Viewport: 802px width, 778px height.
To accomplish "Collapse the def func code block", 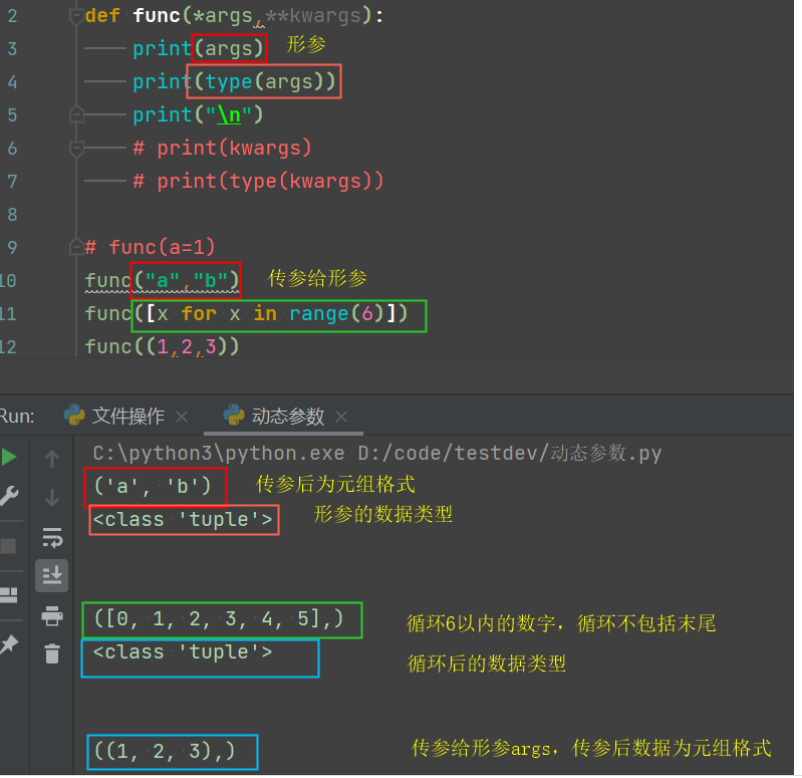I will [76, 16].
